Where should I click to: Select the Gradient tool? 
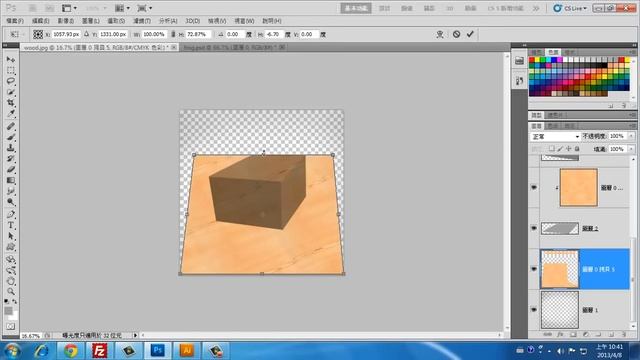(x=11, y=180)
